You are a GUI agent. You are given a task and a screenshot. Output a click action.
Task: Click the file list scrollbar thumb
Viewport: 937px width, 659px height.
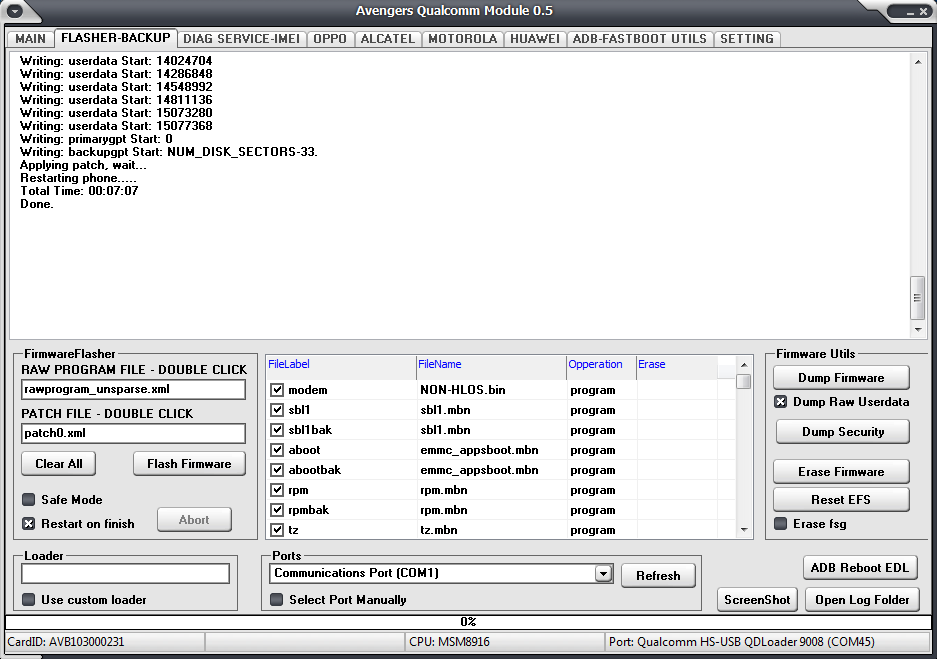744,382
